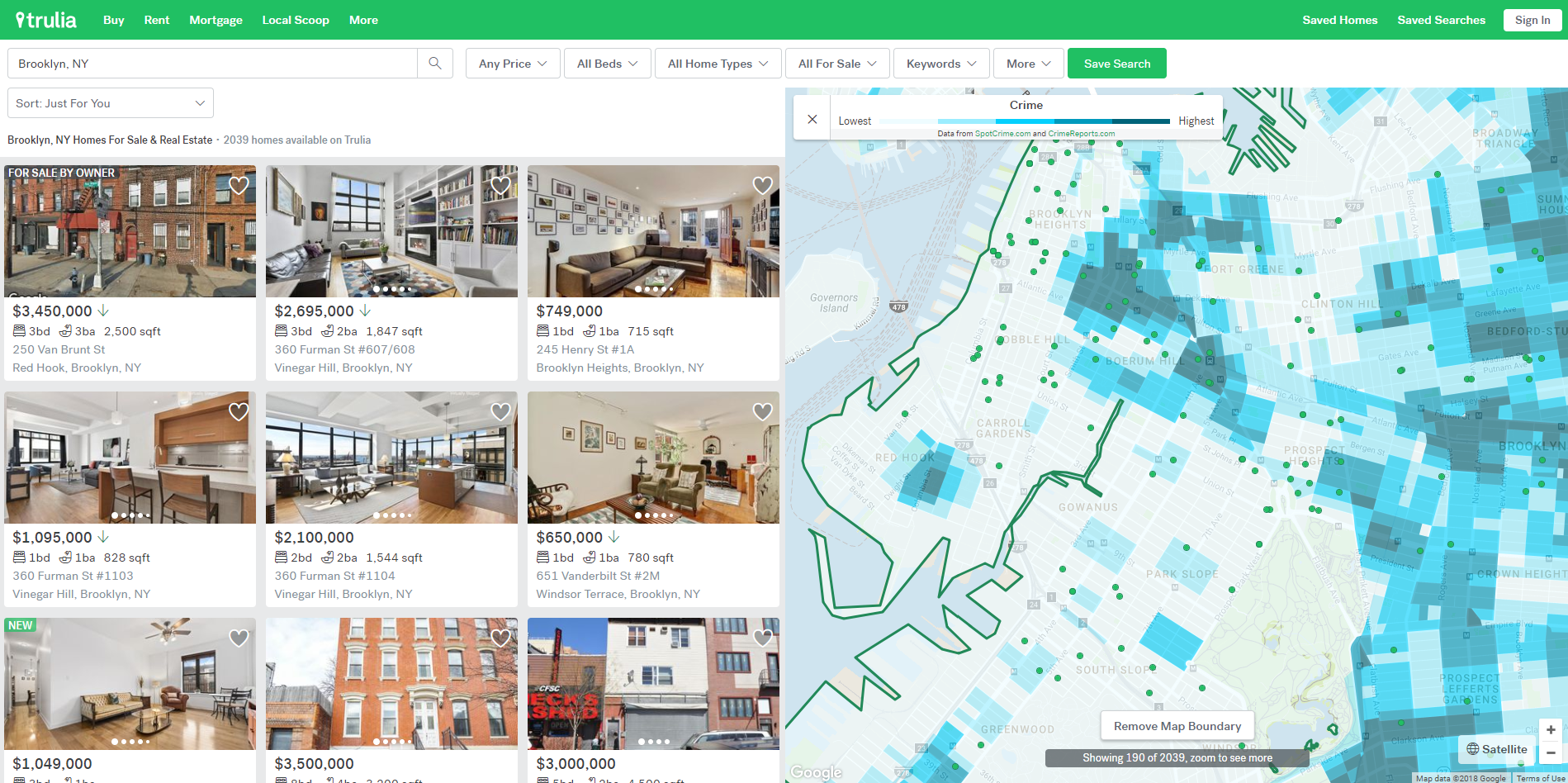Open the Mortgage menu
The width and height of the screenshot is (1568, 783).
[216, 20]
